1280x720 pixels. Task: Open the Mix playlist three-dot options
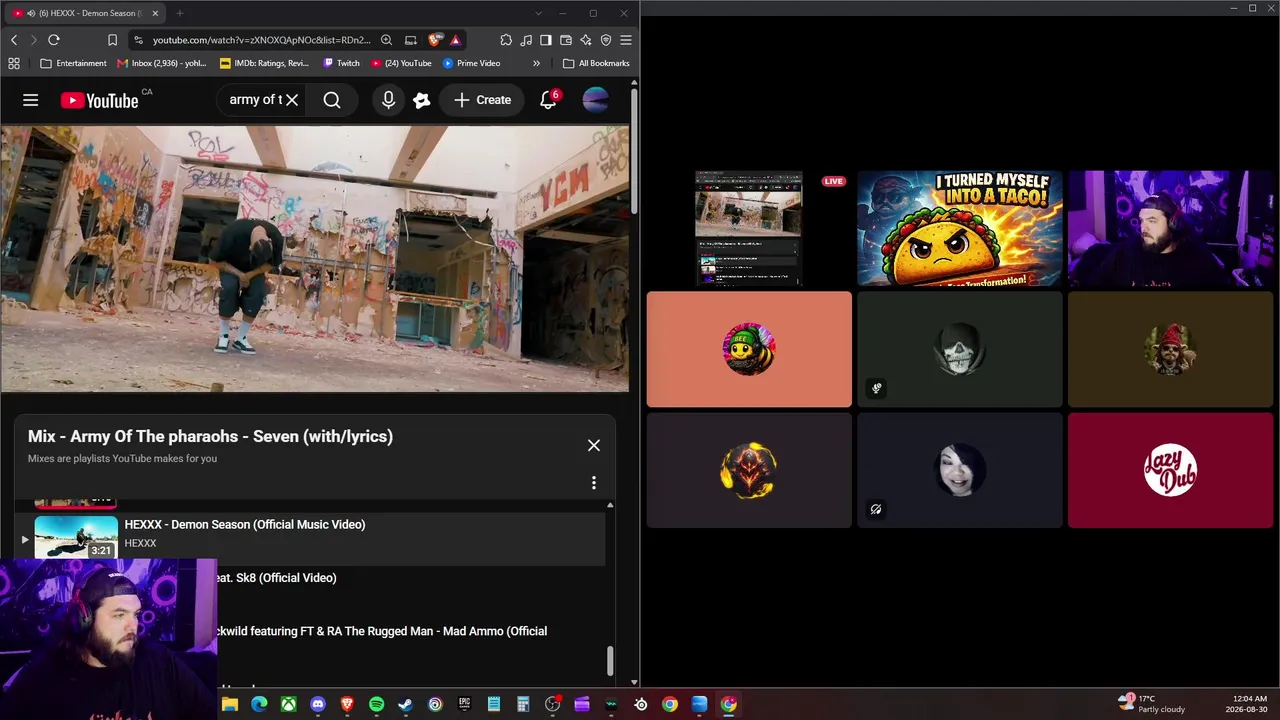click(594, 483)
